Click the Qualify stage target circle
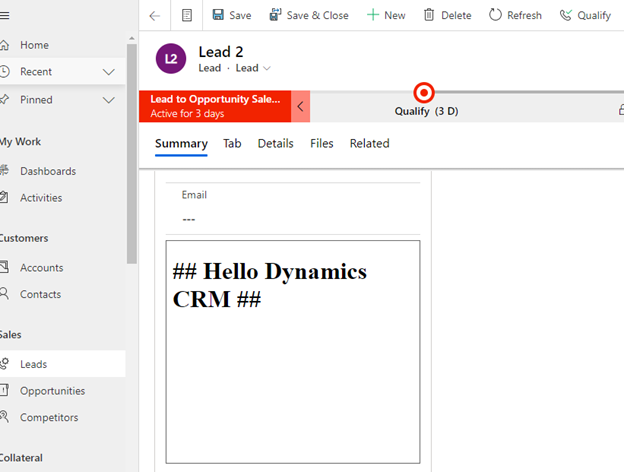Screen dimensions: 624x472 (x=424, y=93)
